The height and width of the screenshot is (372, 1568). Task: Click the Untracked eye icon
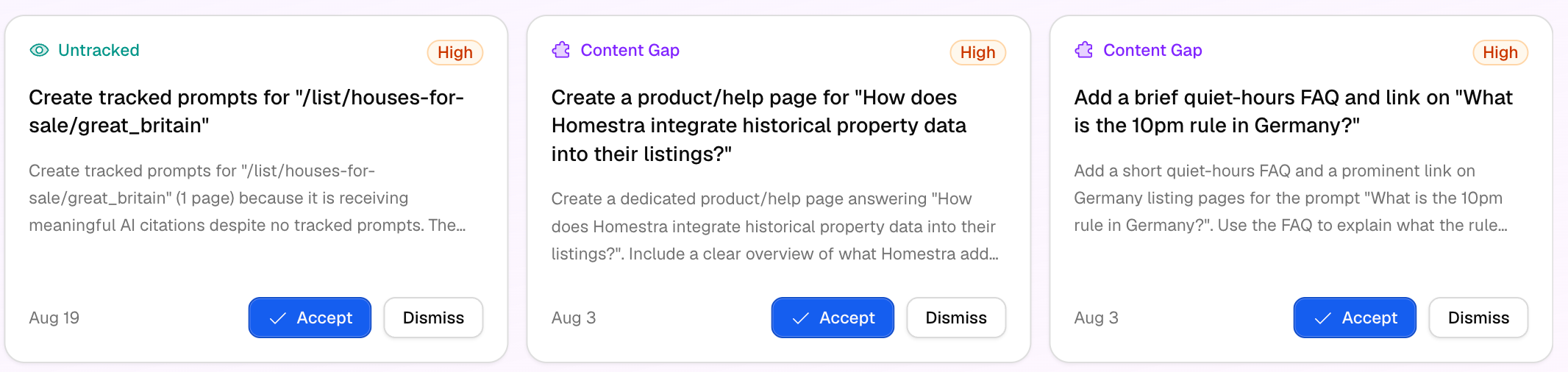pos(39,50)
